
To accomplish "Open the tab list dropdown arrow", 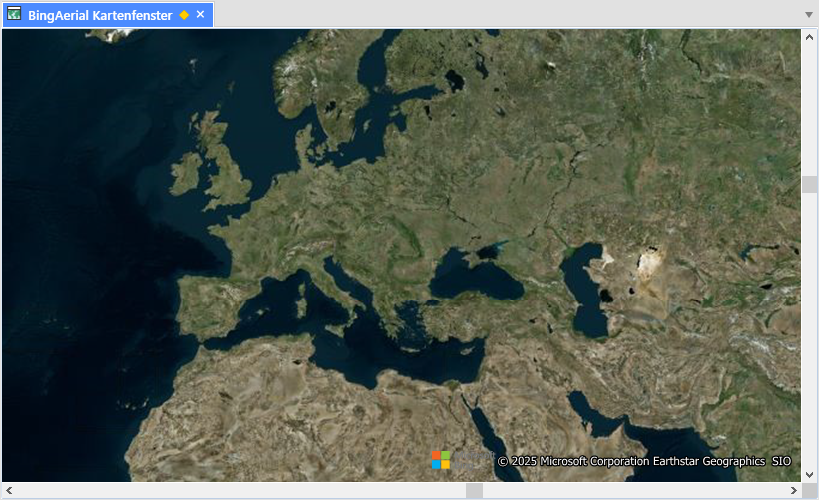I will click(808, 15).
